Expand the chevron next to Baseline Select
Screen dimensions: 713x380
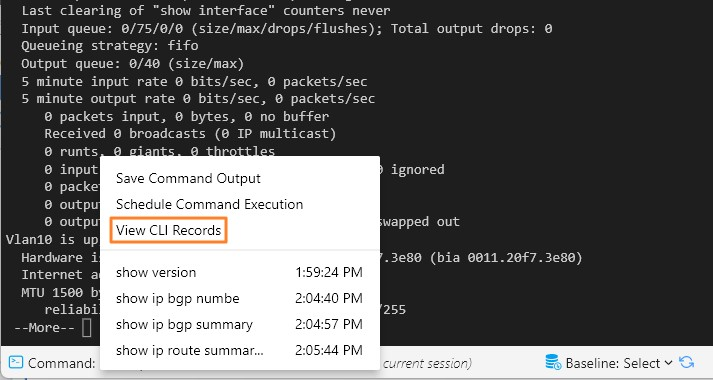point(668,363)
